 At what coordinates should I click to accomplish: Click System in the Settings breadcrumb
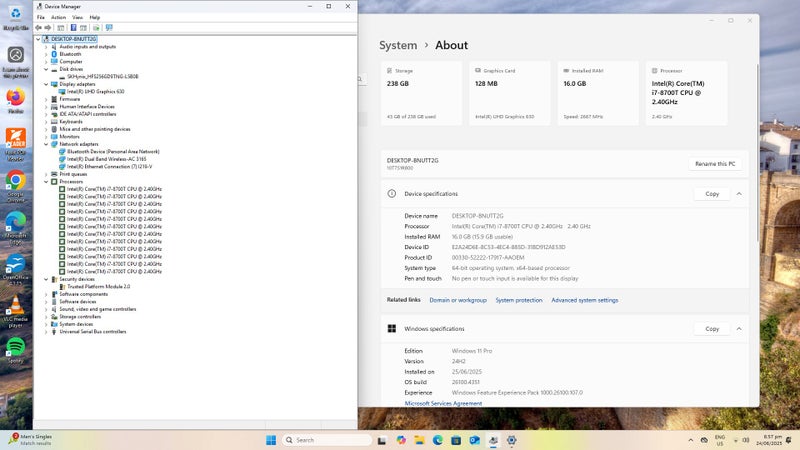coord(398,45)
